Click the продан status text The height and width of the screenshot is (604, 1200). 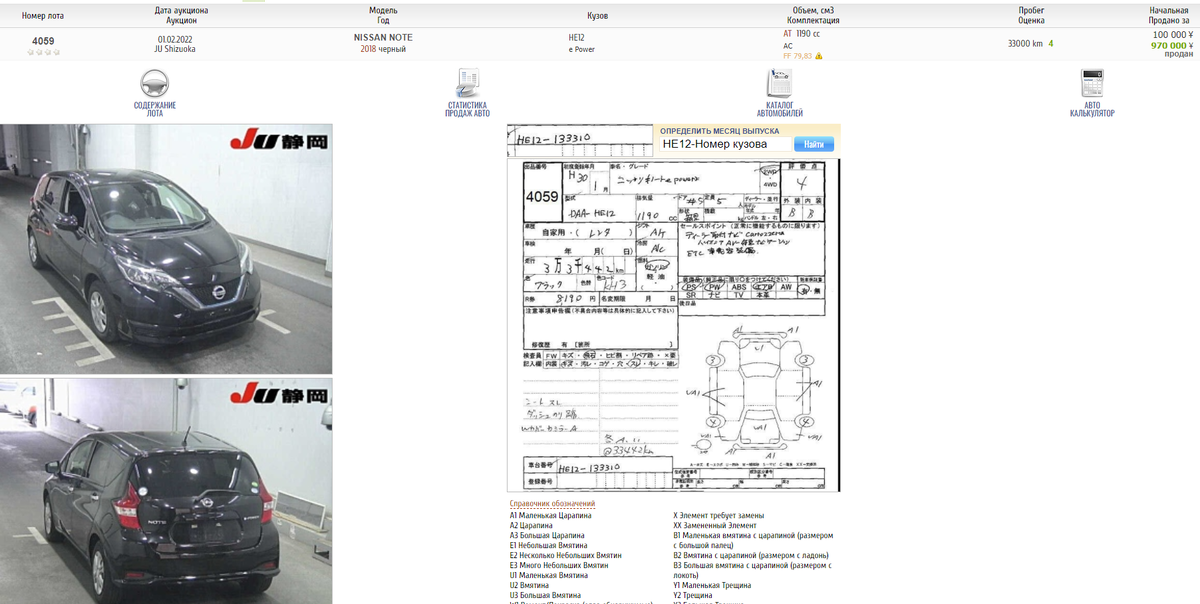(1179, 55)
